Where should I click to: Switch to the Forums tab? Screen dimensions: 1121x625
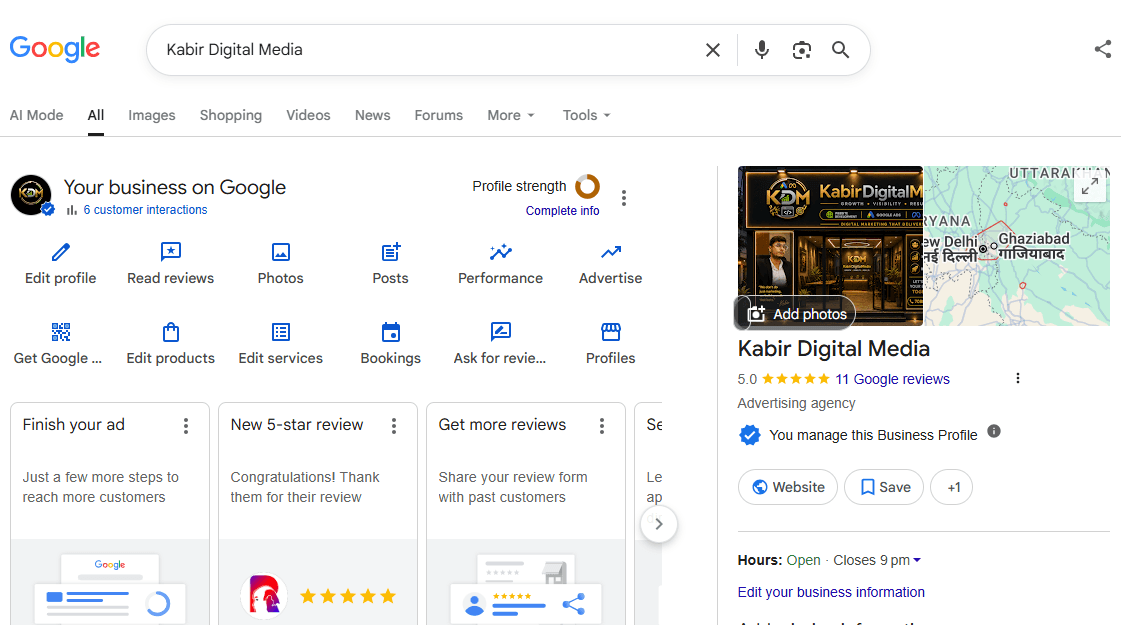pos(439,115)
